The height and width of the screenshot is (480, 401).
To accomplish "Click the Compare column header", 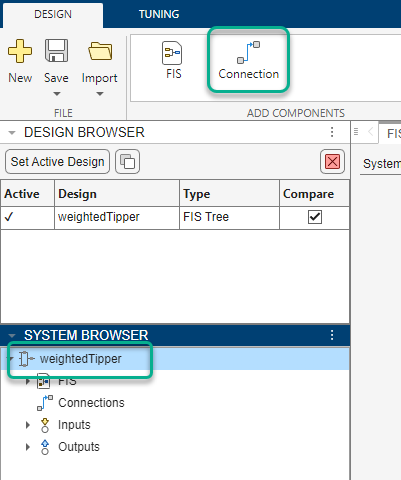I will (x=314, y=194).
